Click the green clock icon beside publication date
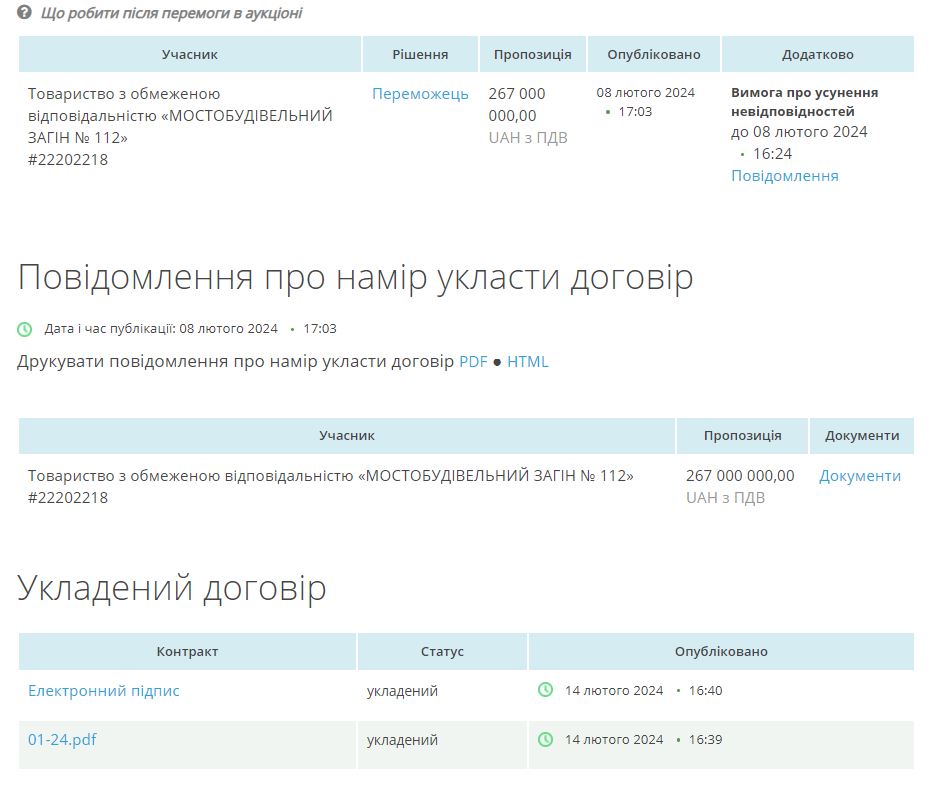This screenshot has height=802, width=935. point(25,329)
